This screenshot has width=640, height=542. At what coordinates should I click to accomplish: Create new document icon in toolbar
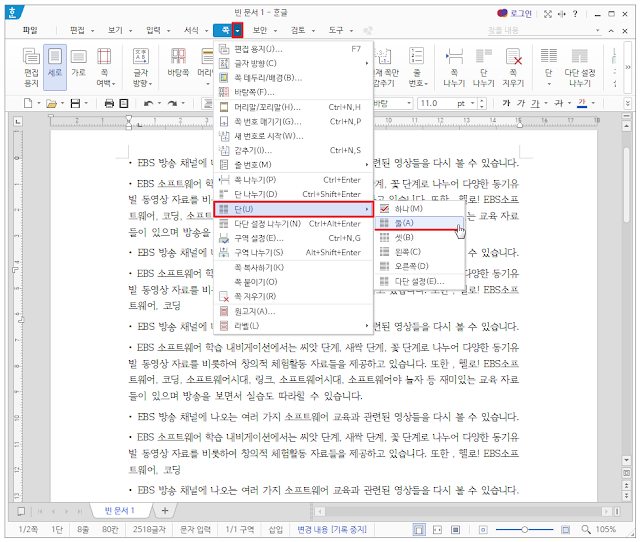(x=28, y=103)
